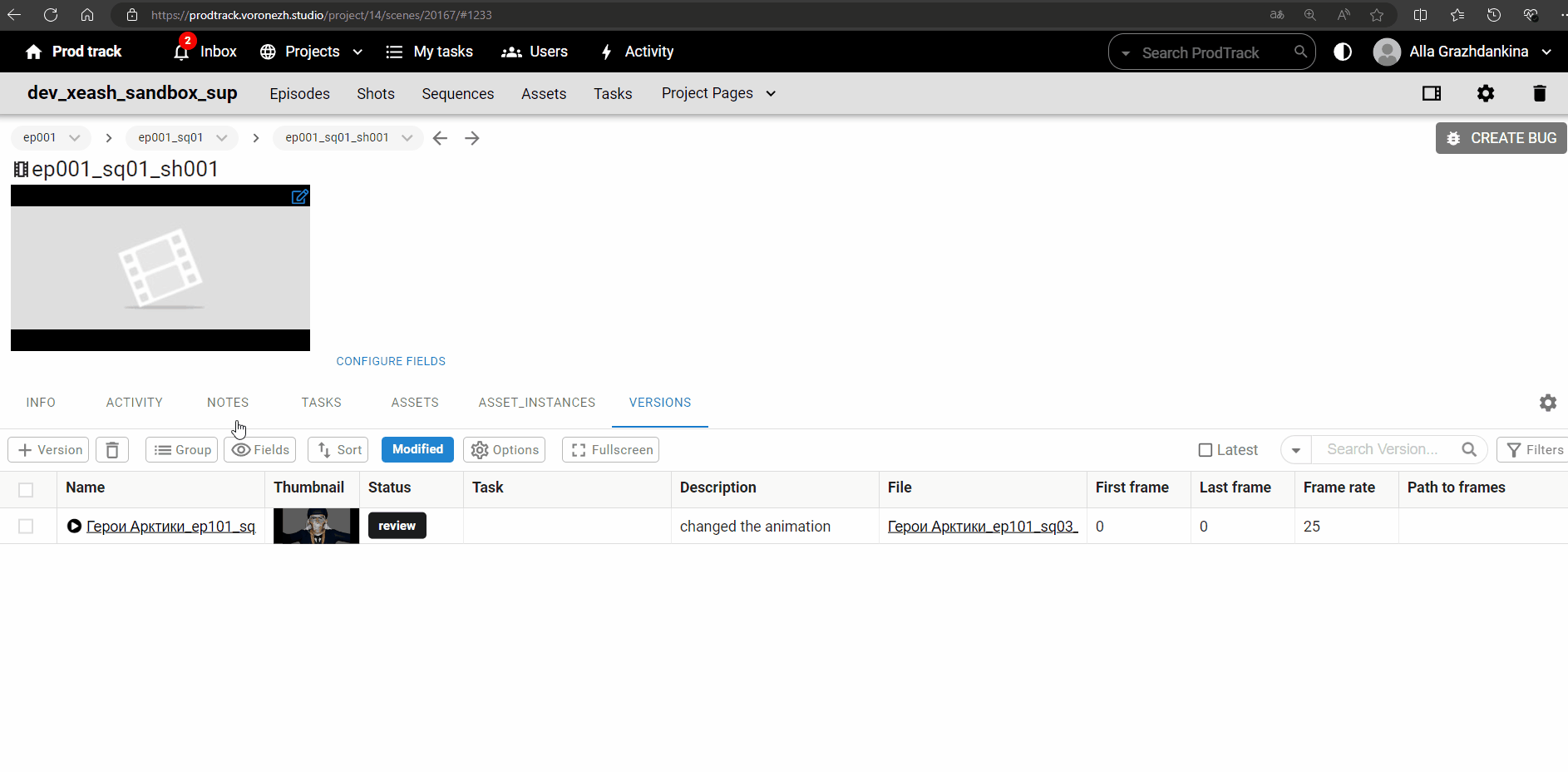Screen dimensions: 1568x772
Task: Tick the select-all header checkbox
Action: pos(26,489)
